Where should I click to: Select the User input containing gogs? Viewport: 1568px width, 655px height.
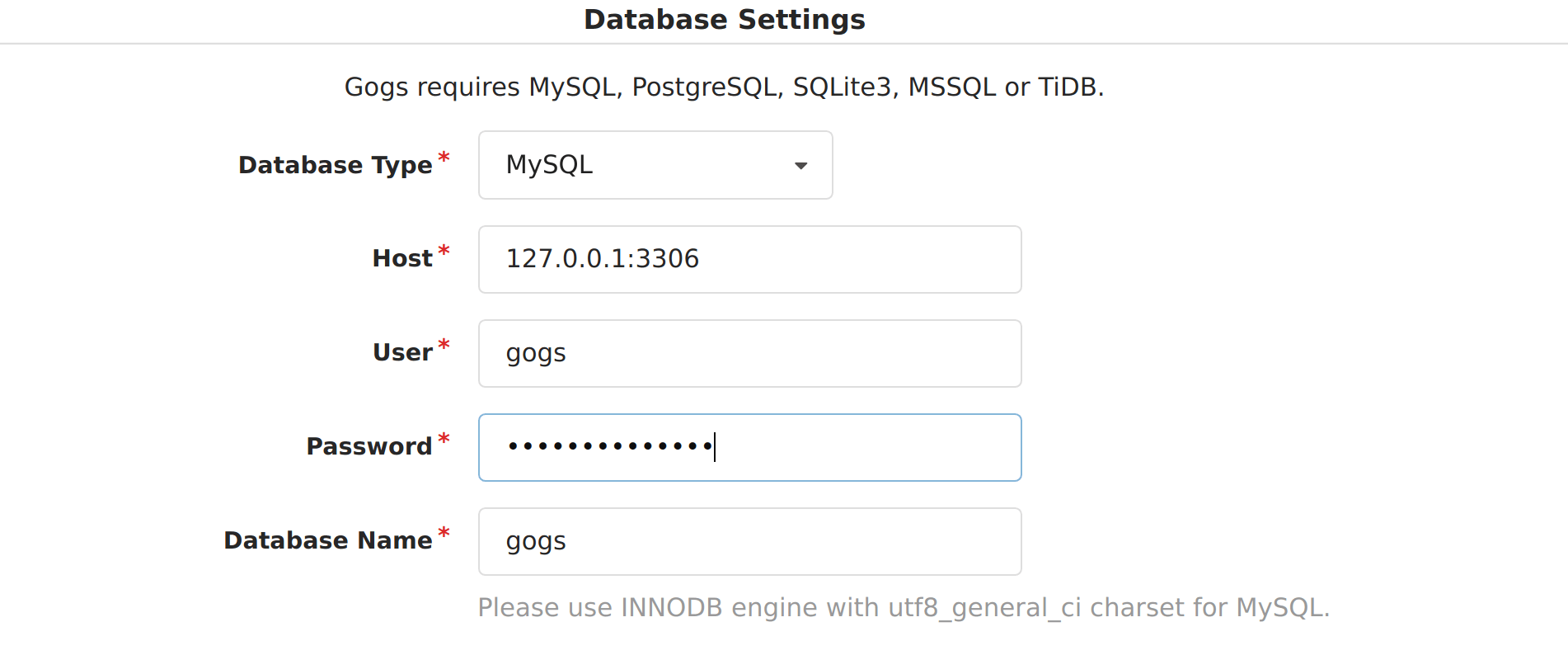point(749,353)
